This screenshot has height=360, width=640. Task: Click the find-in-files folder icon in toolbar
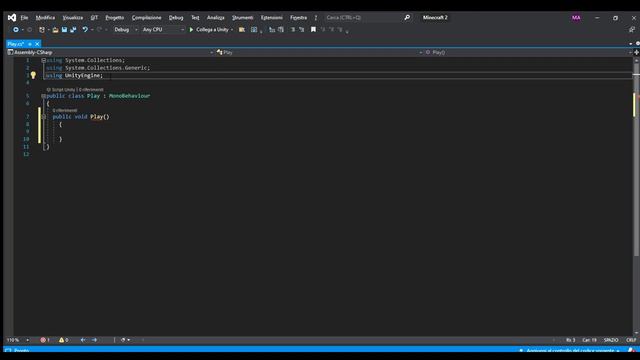242,30
